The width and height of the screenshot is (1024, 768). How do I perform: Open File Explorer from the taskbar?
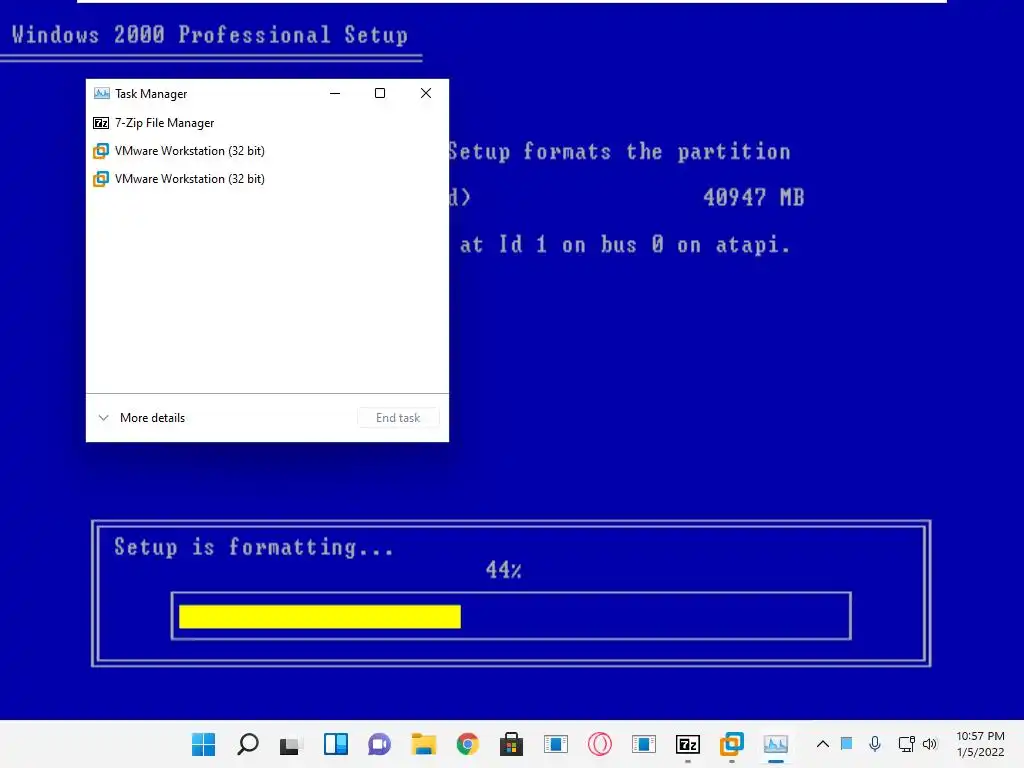(x=423, y=744)
